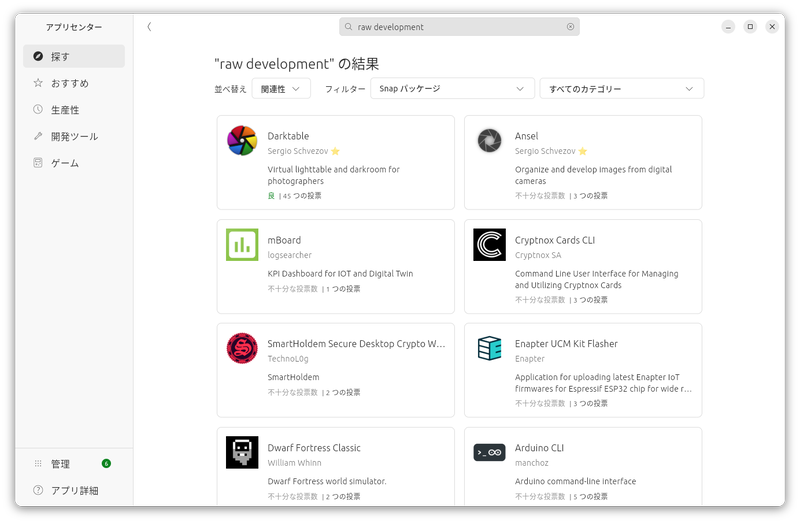The image size is (800, 523).
Task: Click the star icon beside おすすめ
Action: [x=38, y=83]
